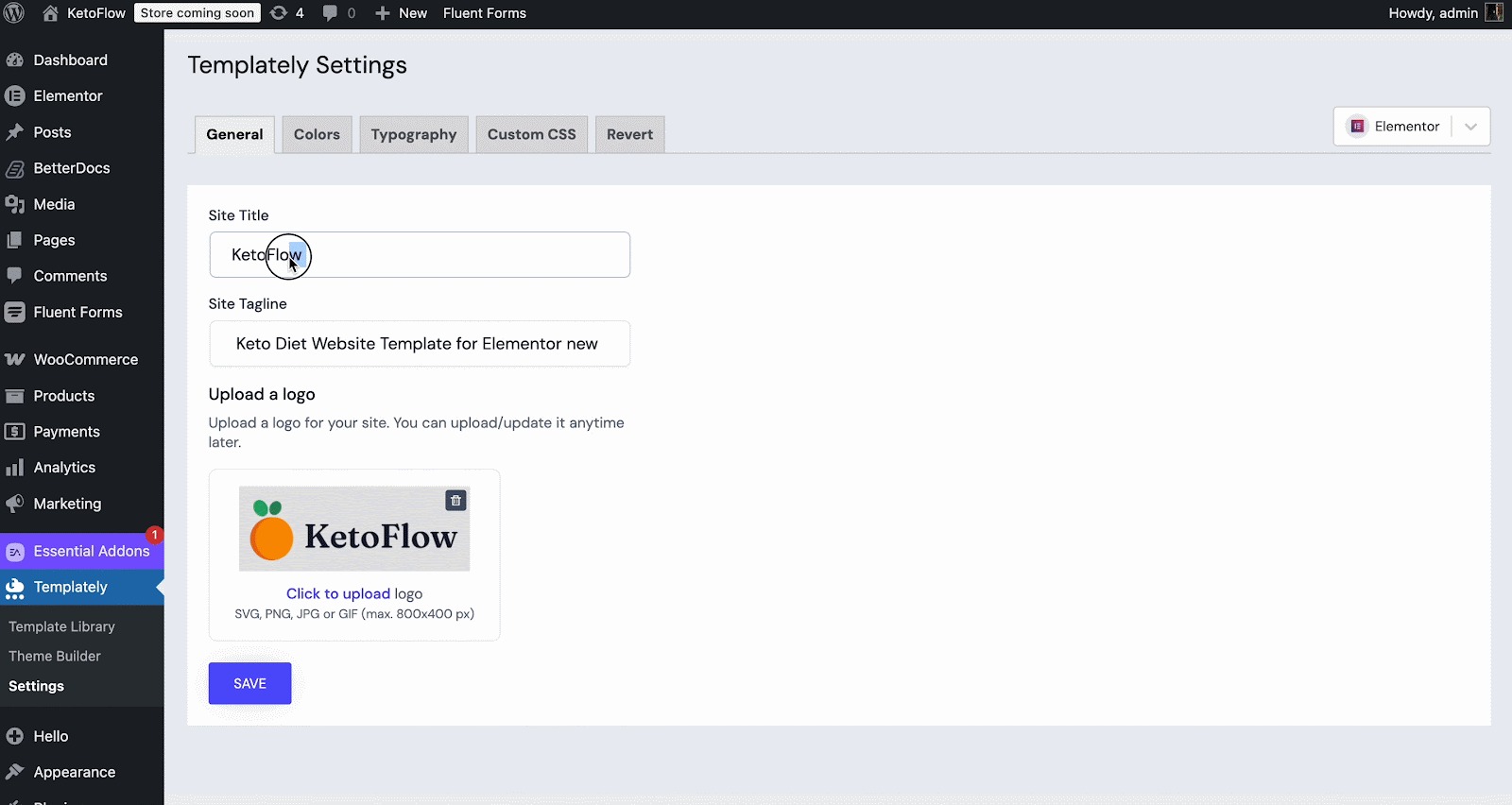Image resolution: width=1512 pixels, height=805 pixels.
Task: Open the Fluent Forms admin bar menu
Action: click(x=485, y=13)
